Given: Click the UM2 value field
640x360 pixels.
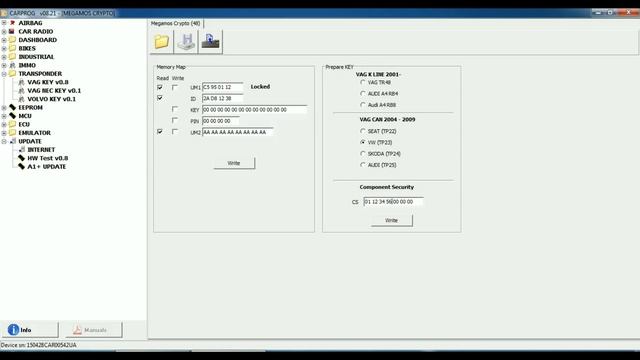Looking at the screenshot, I should [x=238, y=132].
